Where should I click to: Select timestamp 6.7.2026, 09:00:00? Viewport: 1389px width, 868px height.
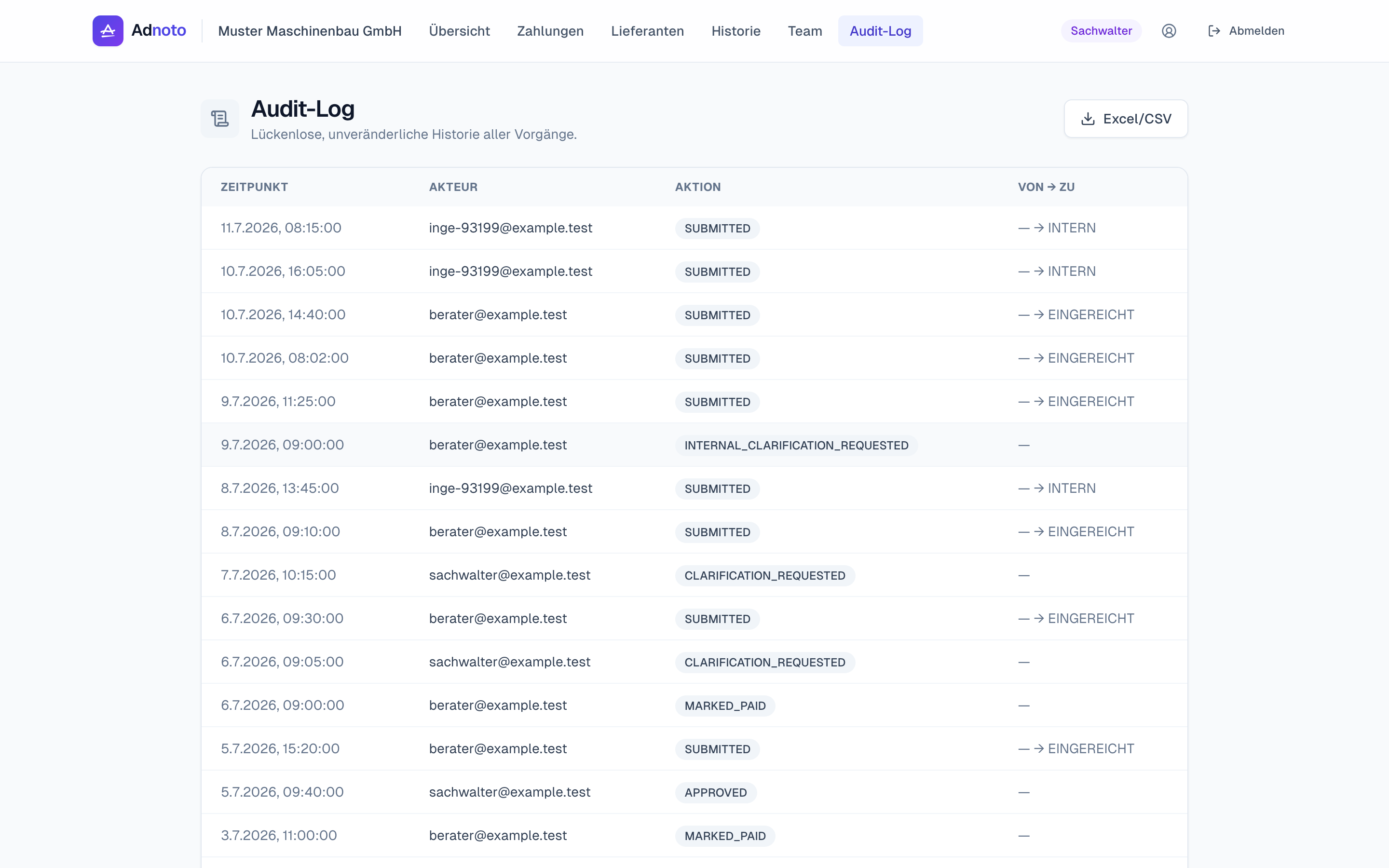(283, 705)
